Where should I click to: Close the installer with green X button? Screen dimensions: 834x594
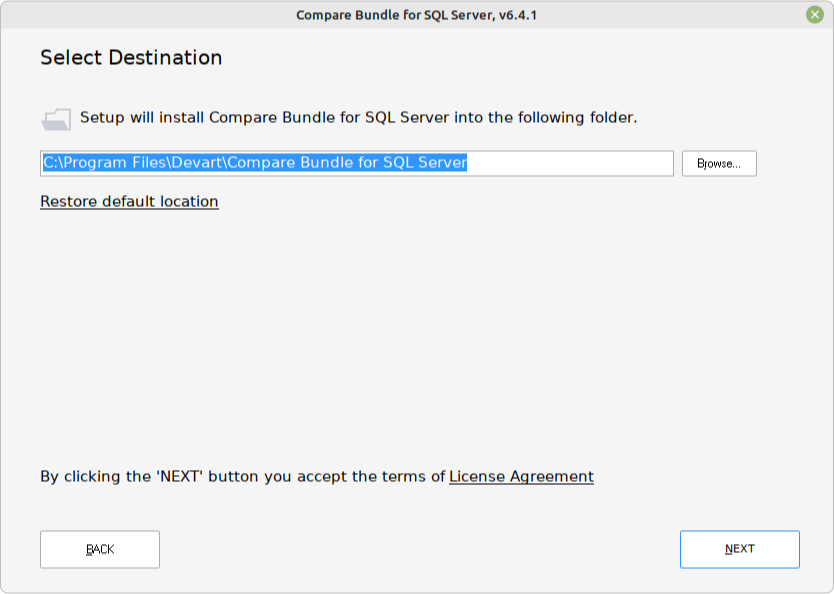pos(814,14)
